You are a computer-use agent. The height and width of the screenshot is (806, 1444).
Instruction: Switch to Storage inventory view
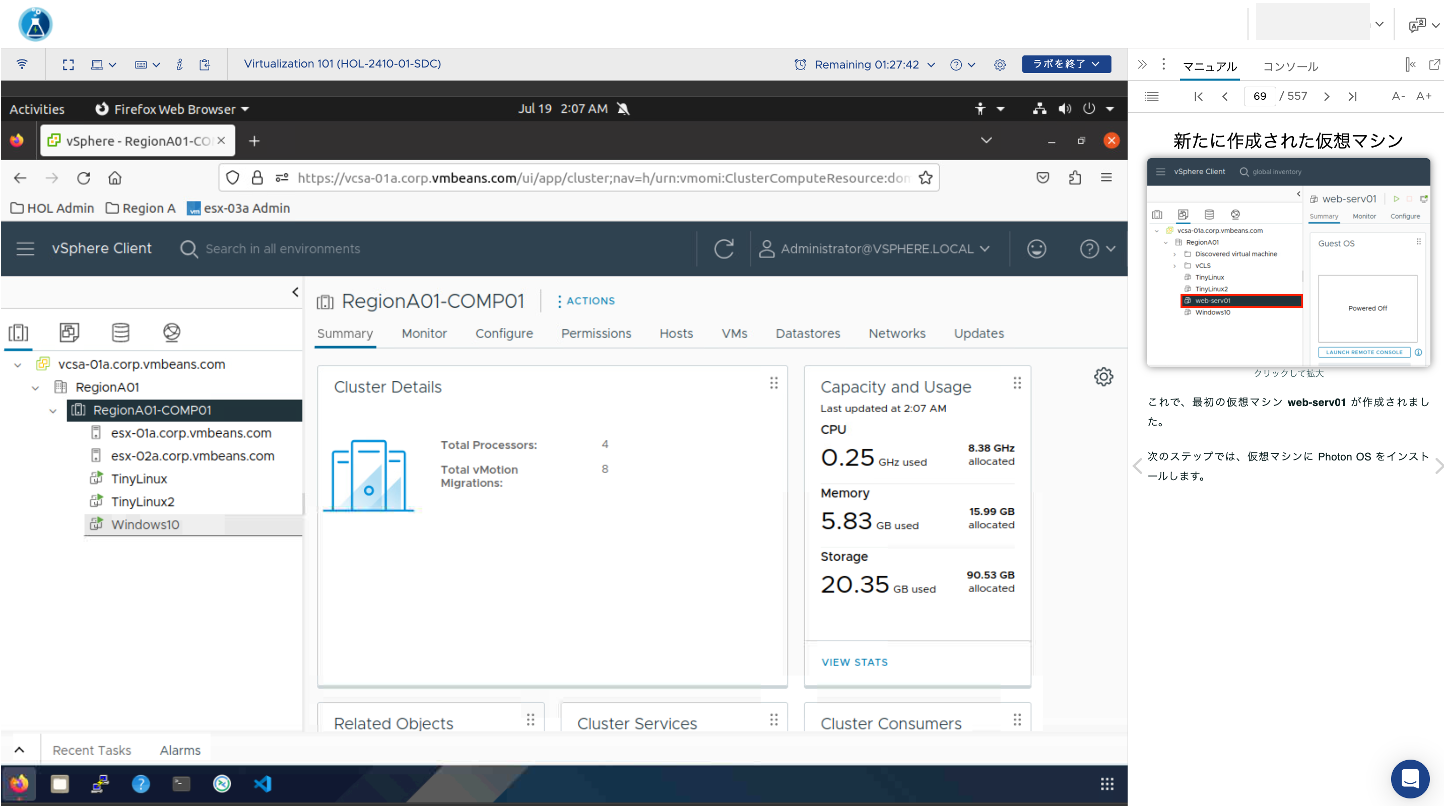point(120,332)
